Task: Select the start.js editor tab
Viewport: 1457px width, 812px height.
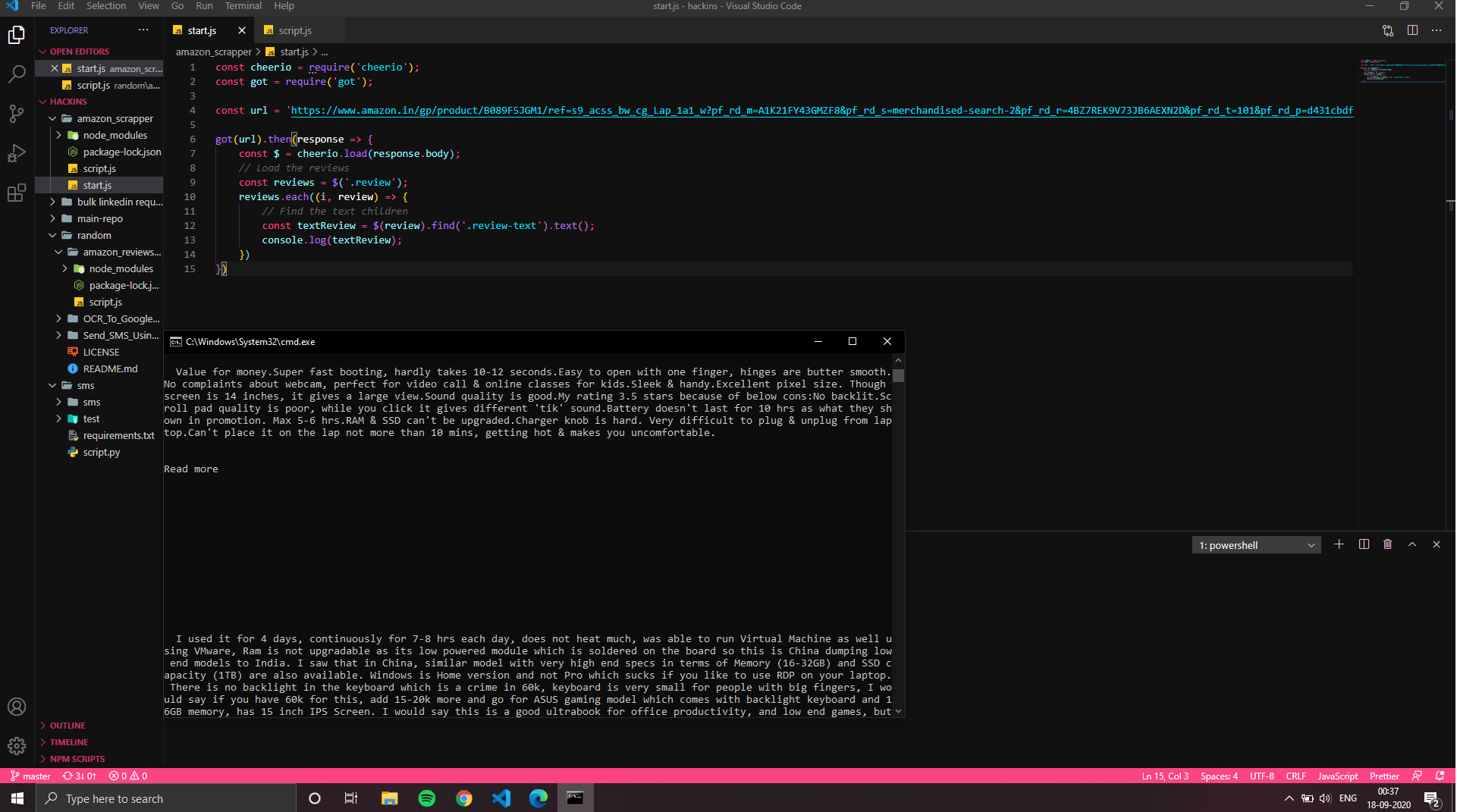Action: click(201, 30)
